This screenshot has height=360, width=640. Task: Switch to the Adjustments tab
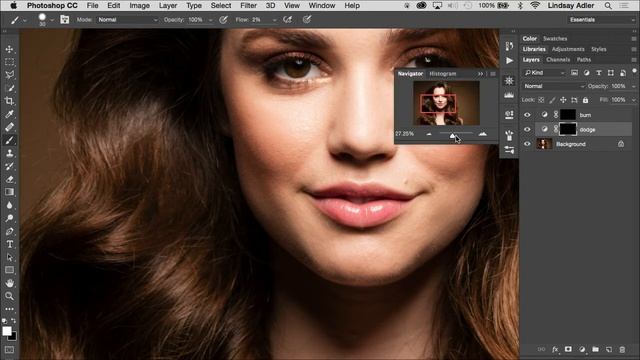coord(568,49)
